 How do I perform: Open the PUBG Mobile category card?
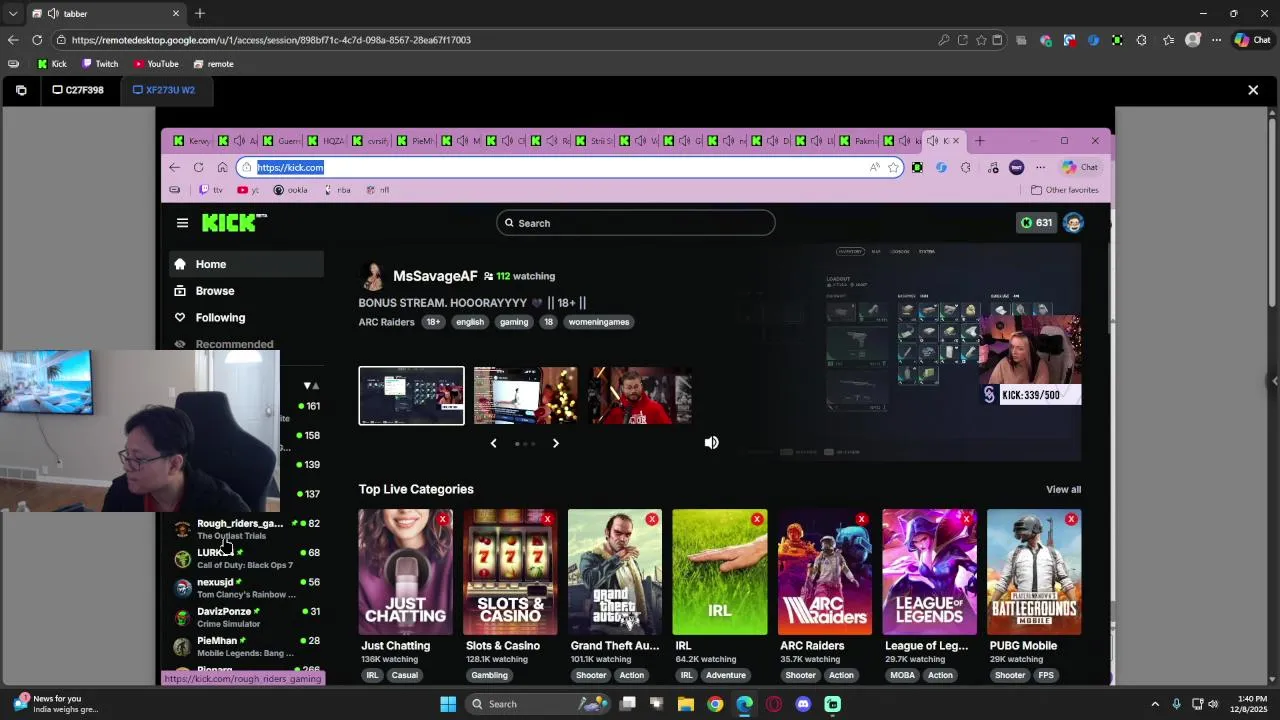click(1034, 572)
